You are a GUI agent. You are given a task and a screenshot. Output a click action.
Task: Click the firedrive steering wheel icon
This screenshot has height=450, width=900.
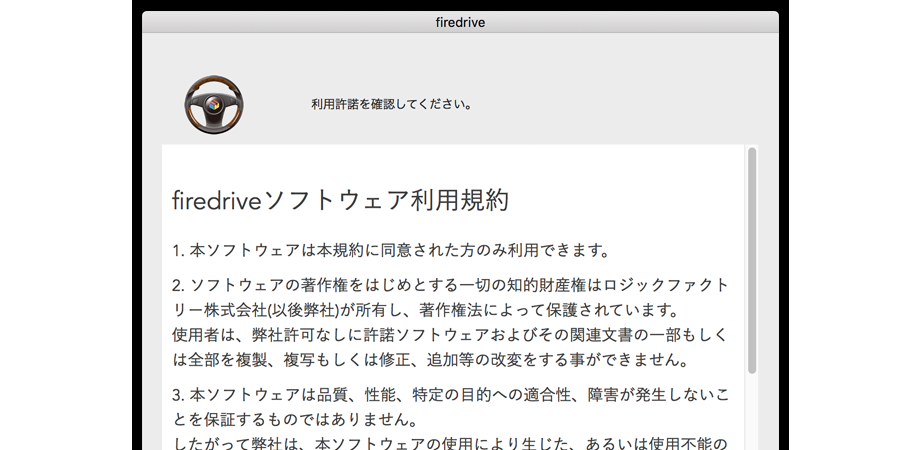click(214, 104)
